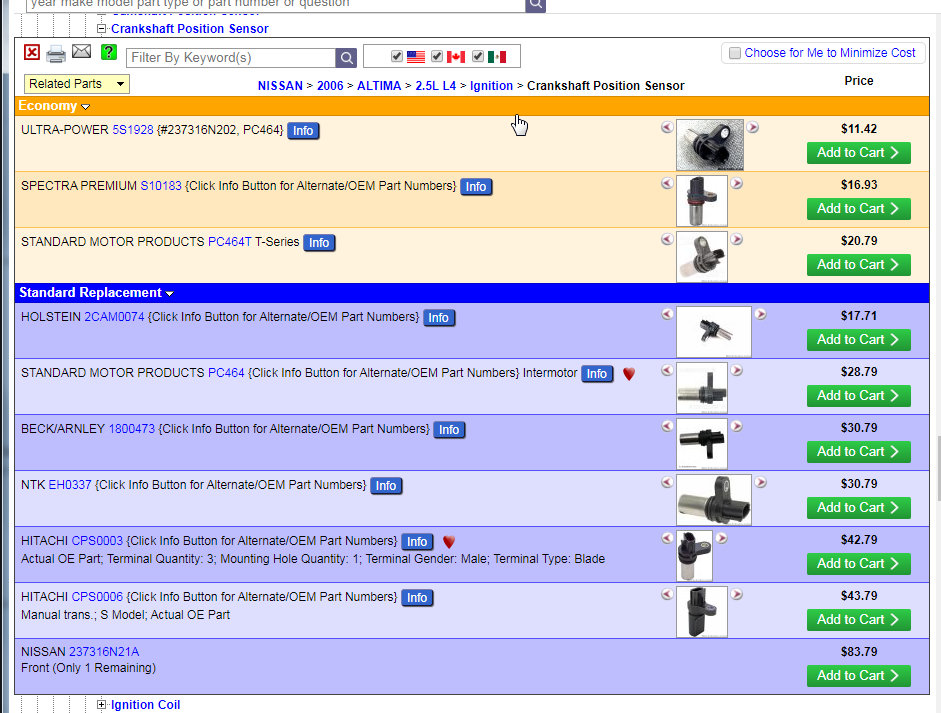Open the HITACHI CPS0006 sensor thumbnail
The image size is (941, 713).
pos(702,612)
